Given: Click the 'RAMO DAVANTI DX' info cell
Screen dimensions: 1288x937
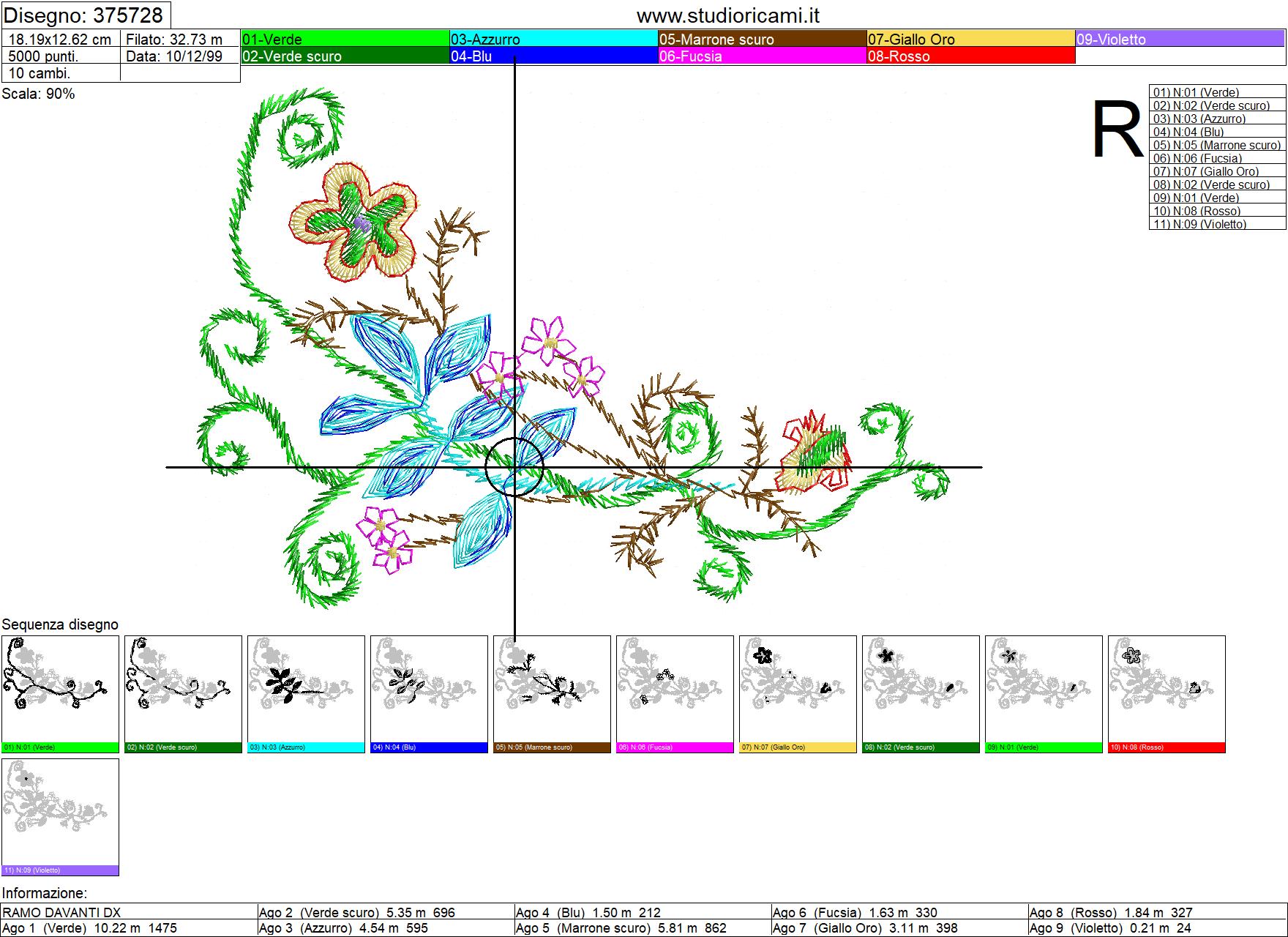Looking at the screenshot, I should click(x=129, y=912).
